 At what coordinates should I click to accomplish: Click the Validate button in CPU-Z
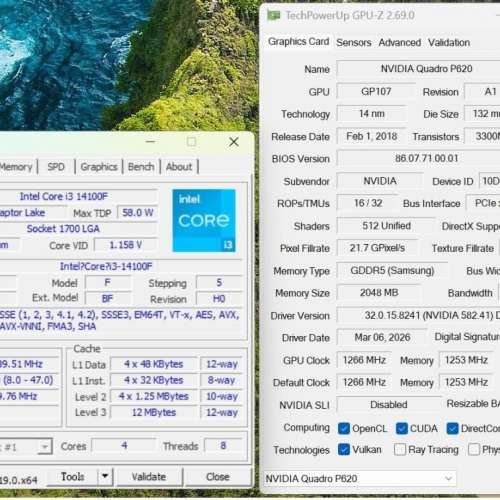tap(149, 477)
